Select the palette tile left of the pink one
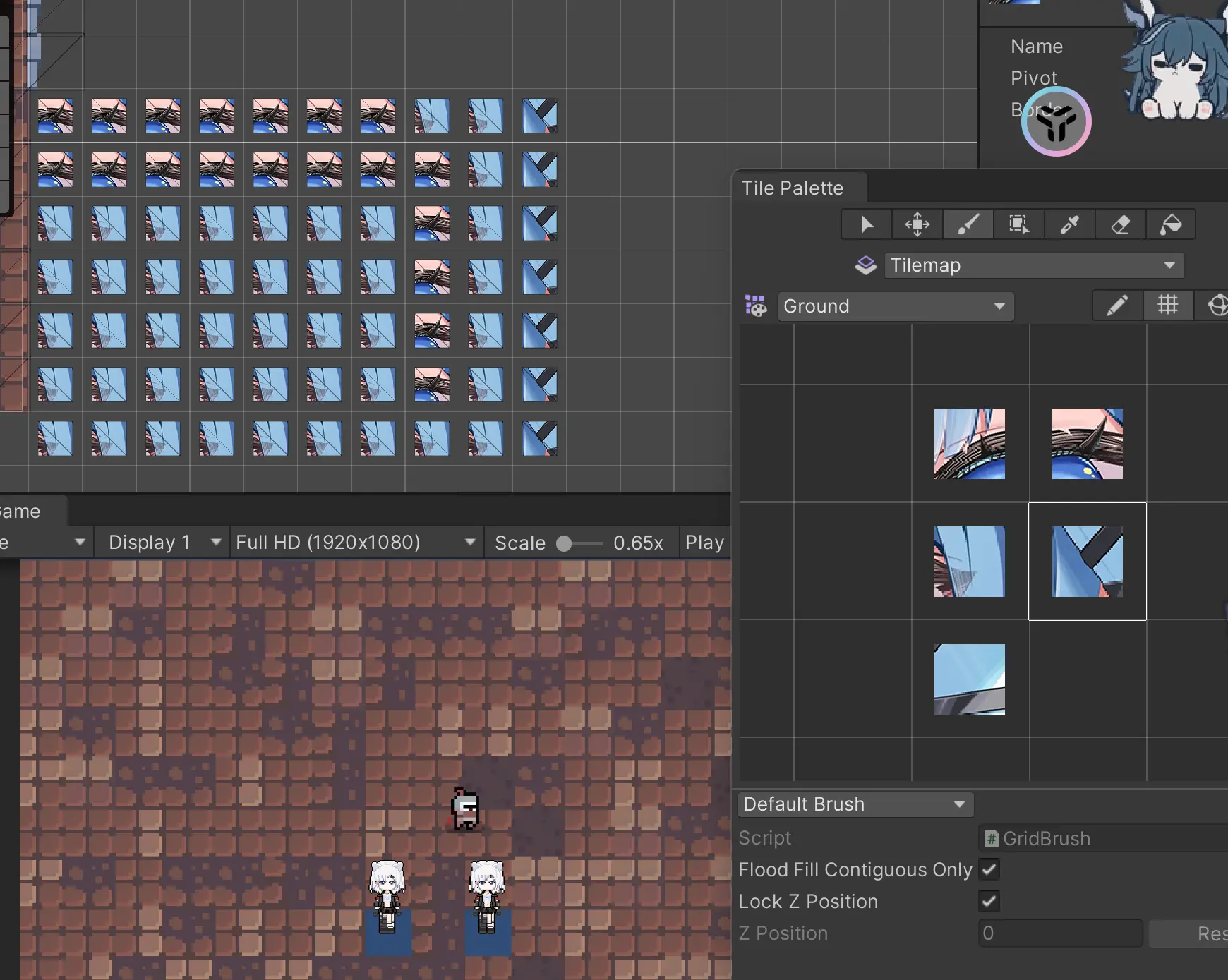 click(x=970, y=444)
